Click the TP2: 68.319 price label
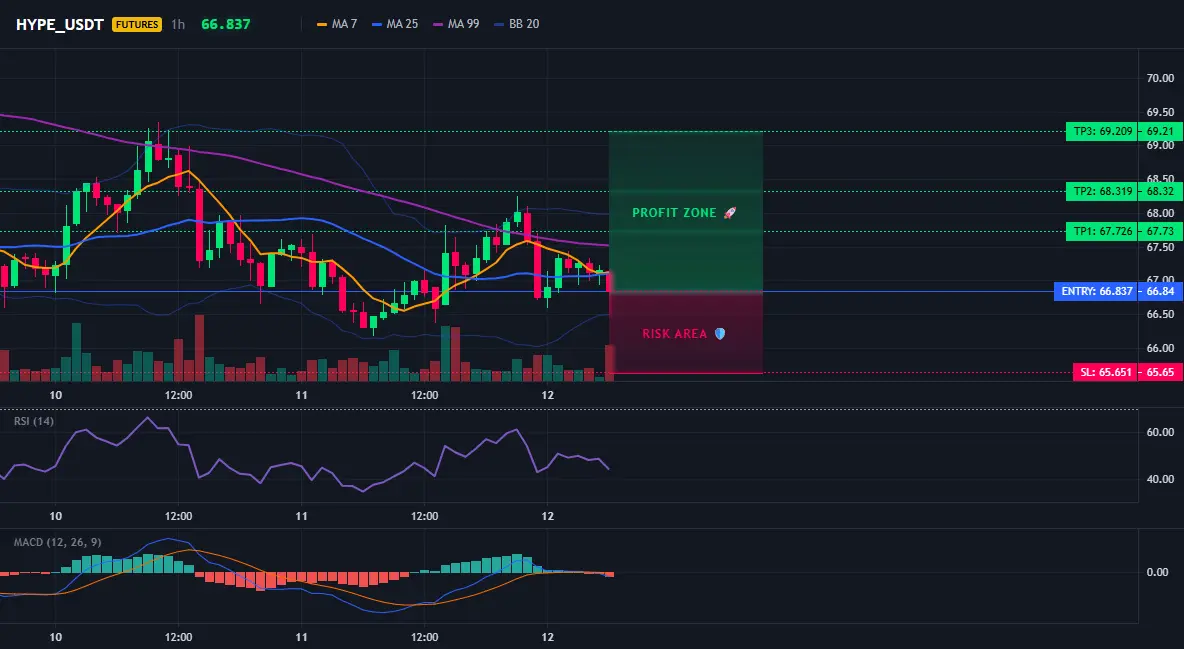The height and width of the screenshot is (649, 1184). coord(1102,191)
